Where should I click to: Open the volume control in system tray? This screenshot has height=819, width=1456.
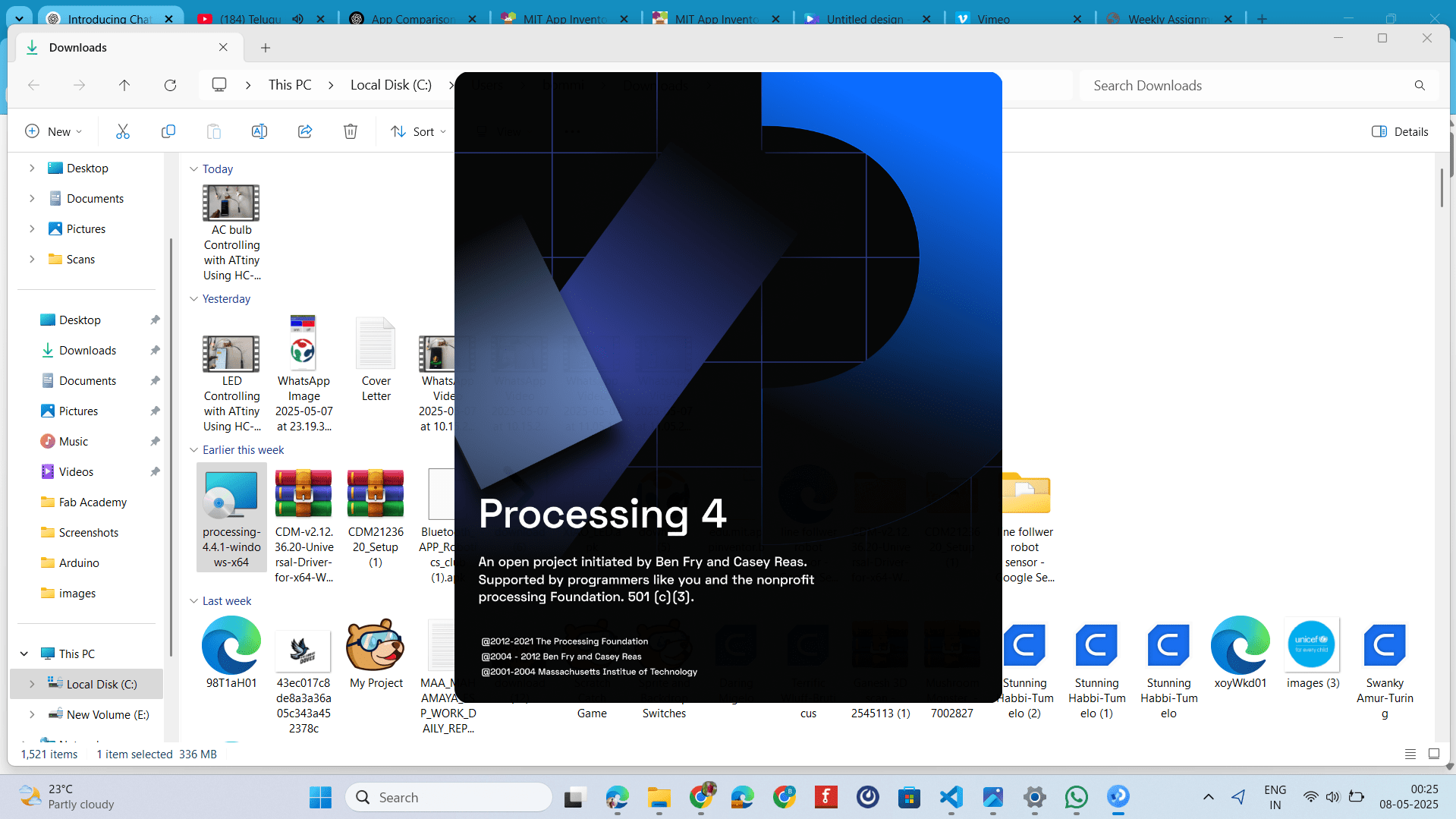[1333, 797]
